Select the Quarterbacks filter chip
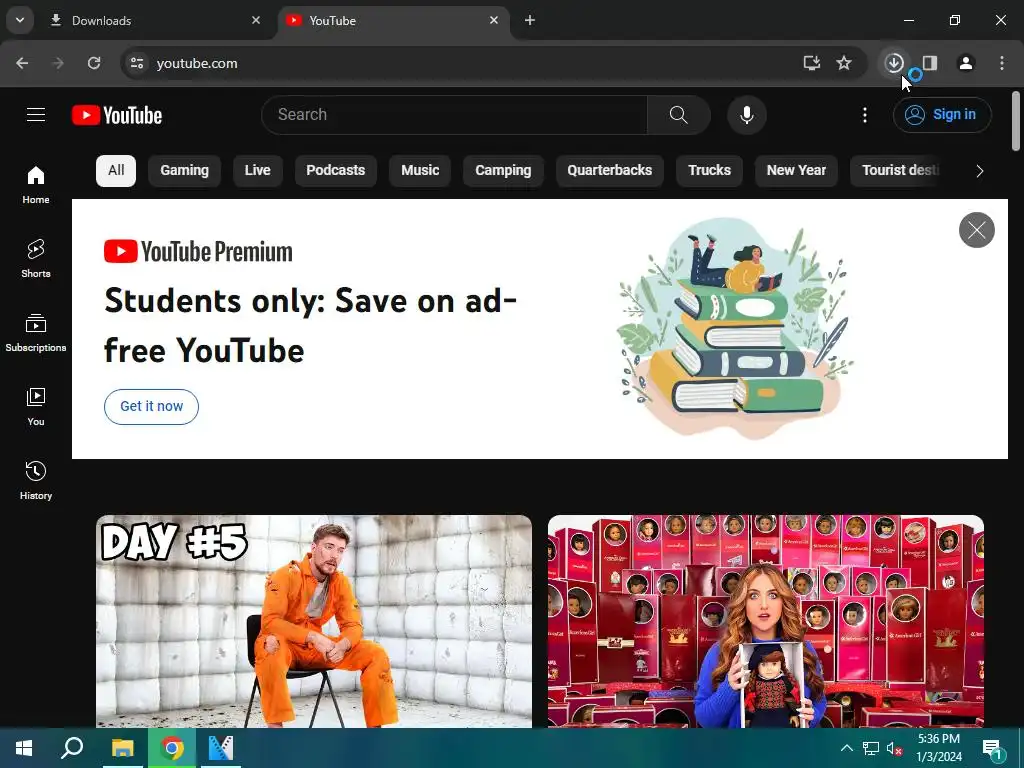This screenshot has height=768, width=1024. tap(609, 170)
